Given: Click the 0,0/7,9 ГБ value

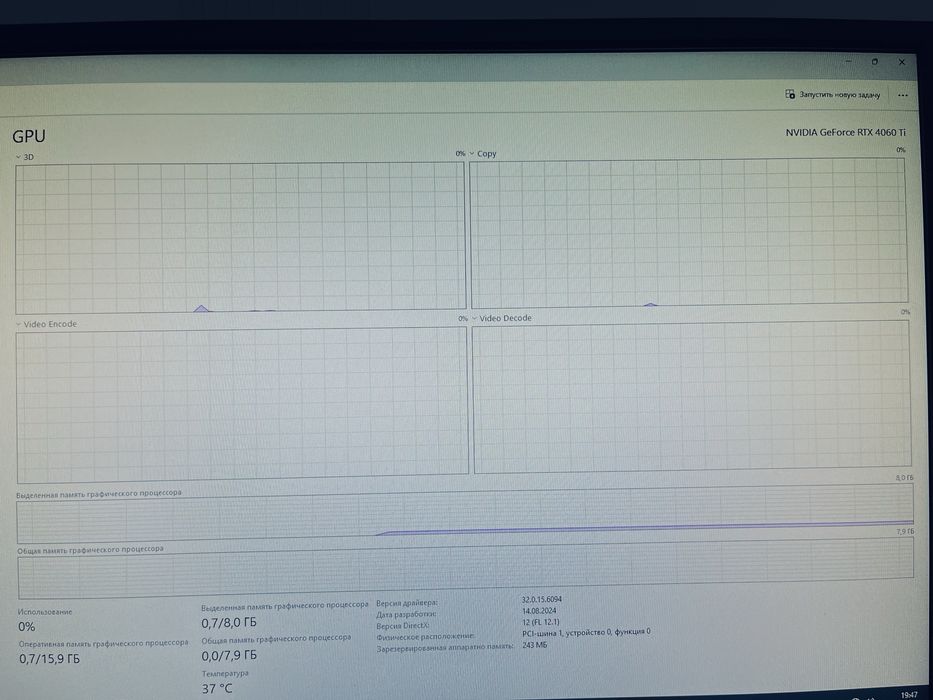Looking at the screenshot, I should point(229,655).
